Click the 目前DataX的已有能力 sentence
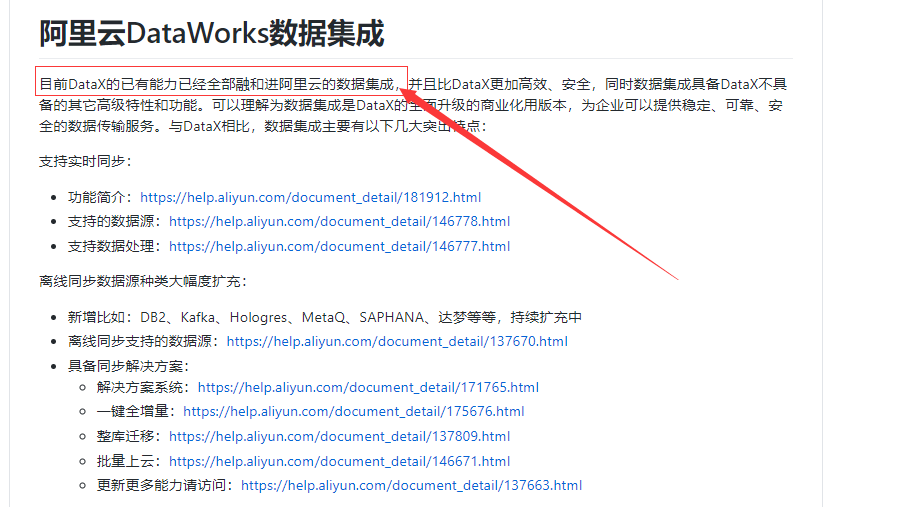This screenshot has width=905, height=507. pos(220,84)
